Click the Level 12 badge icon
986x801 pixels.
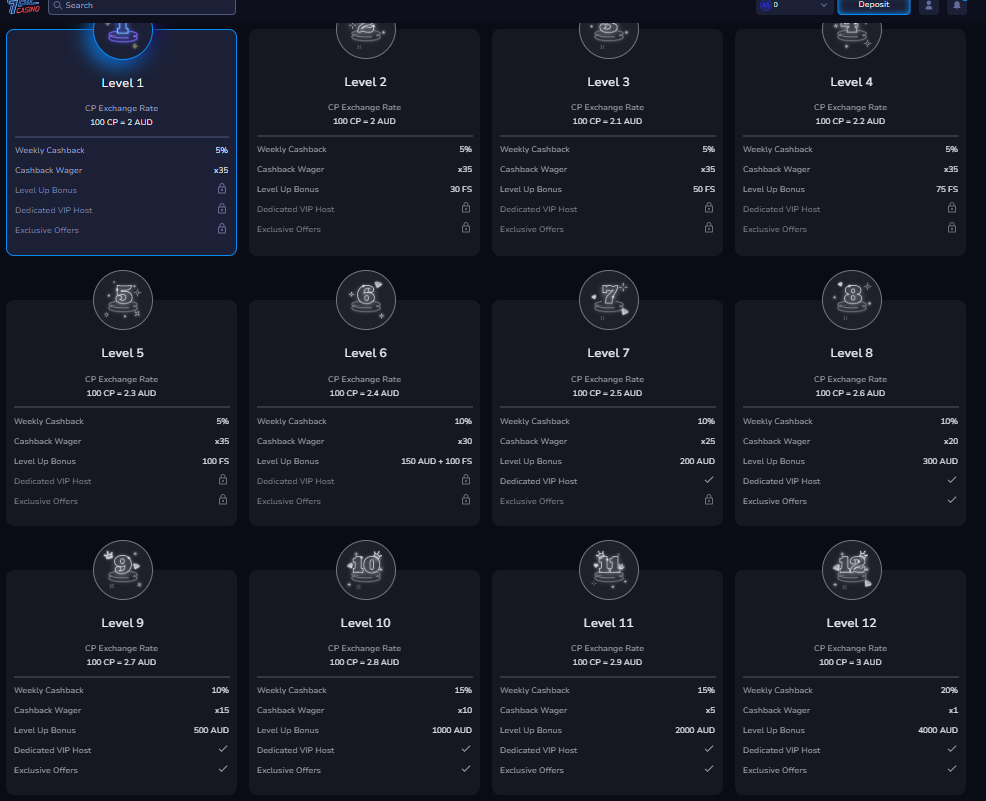[851, 569]
